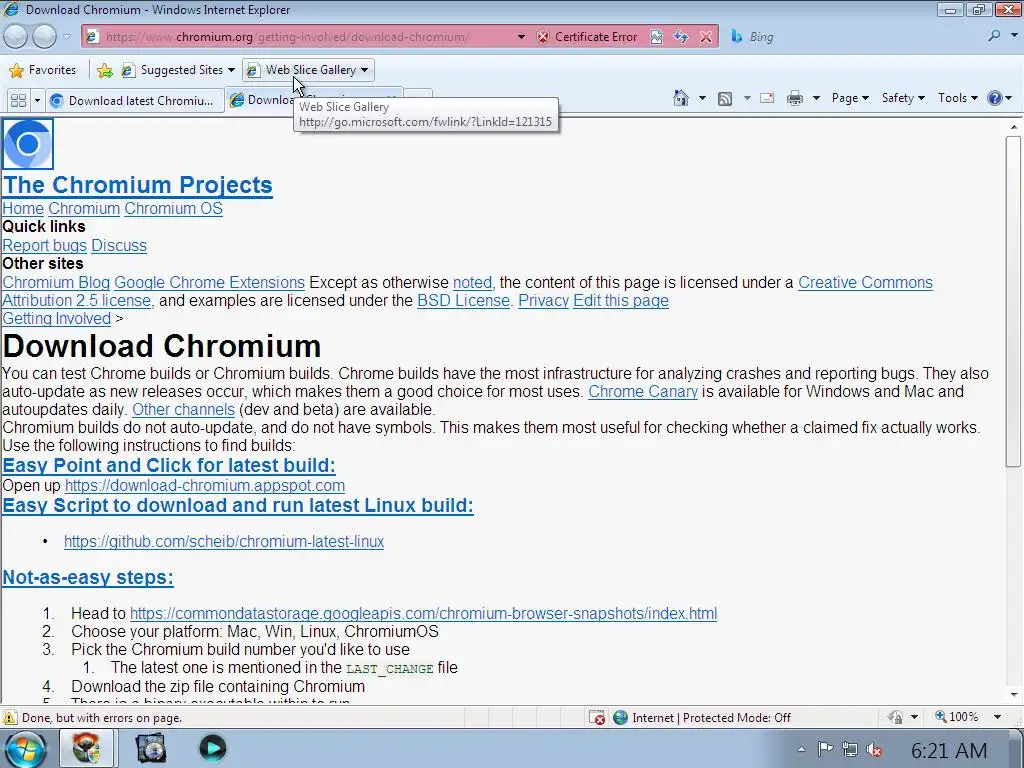Viewport: 1024px width, 768px height.
Task: Click the Read Mail icon
Action: (x=767, y=99)
